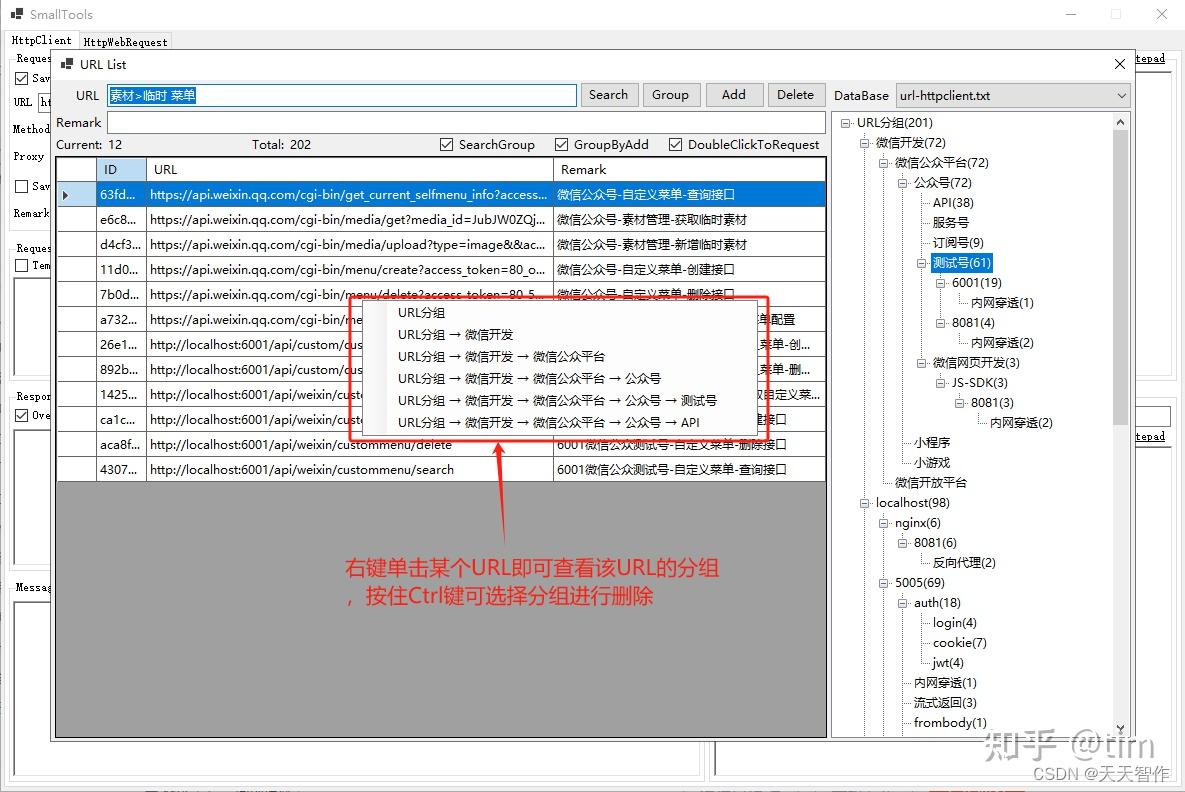Screen dimensions: 1185x792
Task: Select the 微信开放平台 tree item
Action: 931,483
